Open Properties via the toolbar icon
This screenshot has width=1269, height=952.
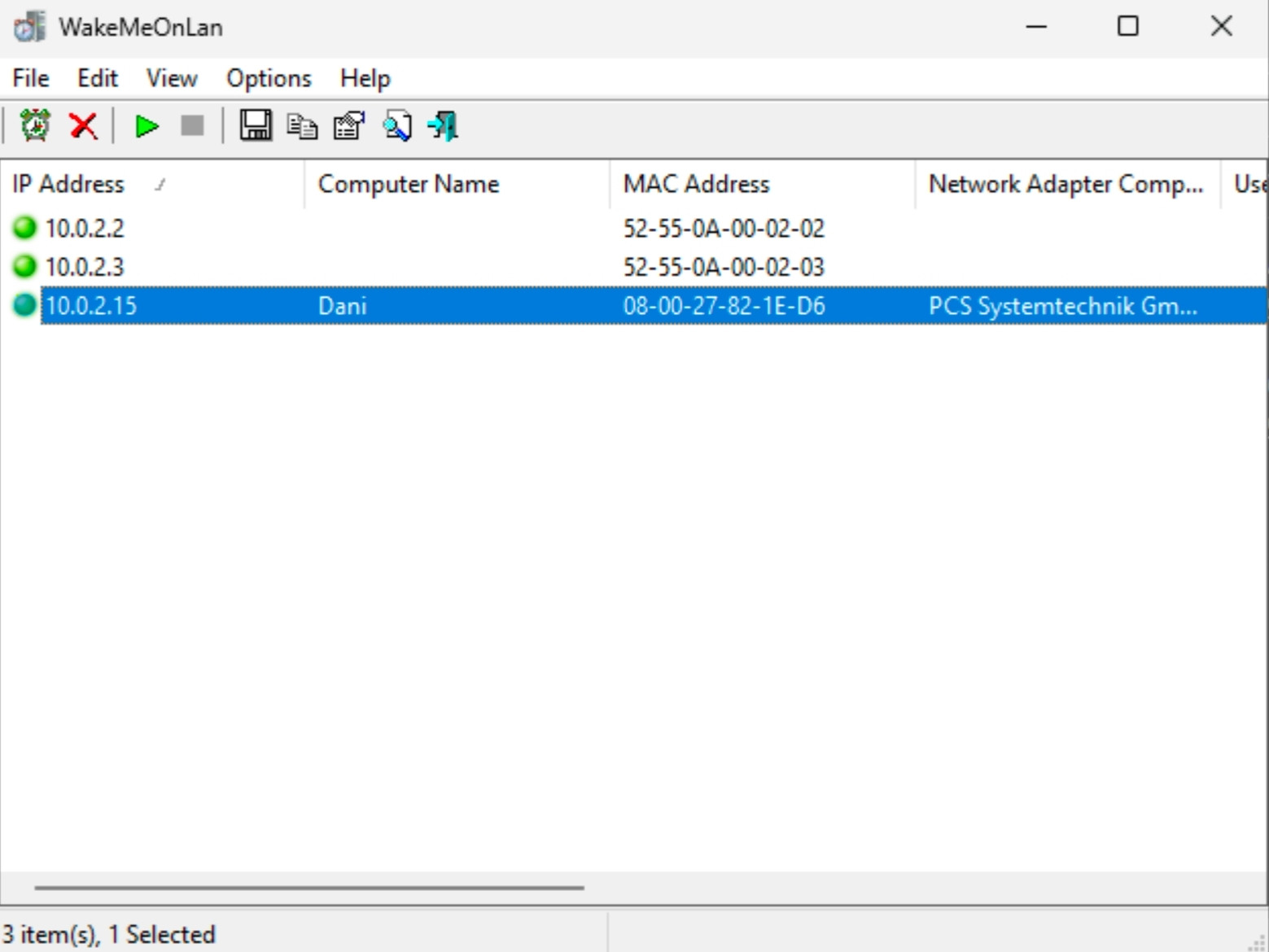(349, 126)
